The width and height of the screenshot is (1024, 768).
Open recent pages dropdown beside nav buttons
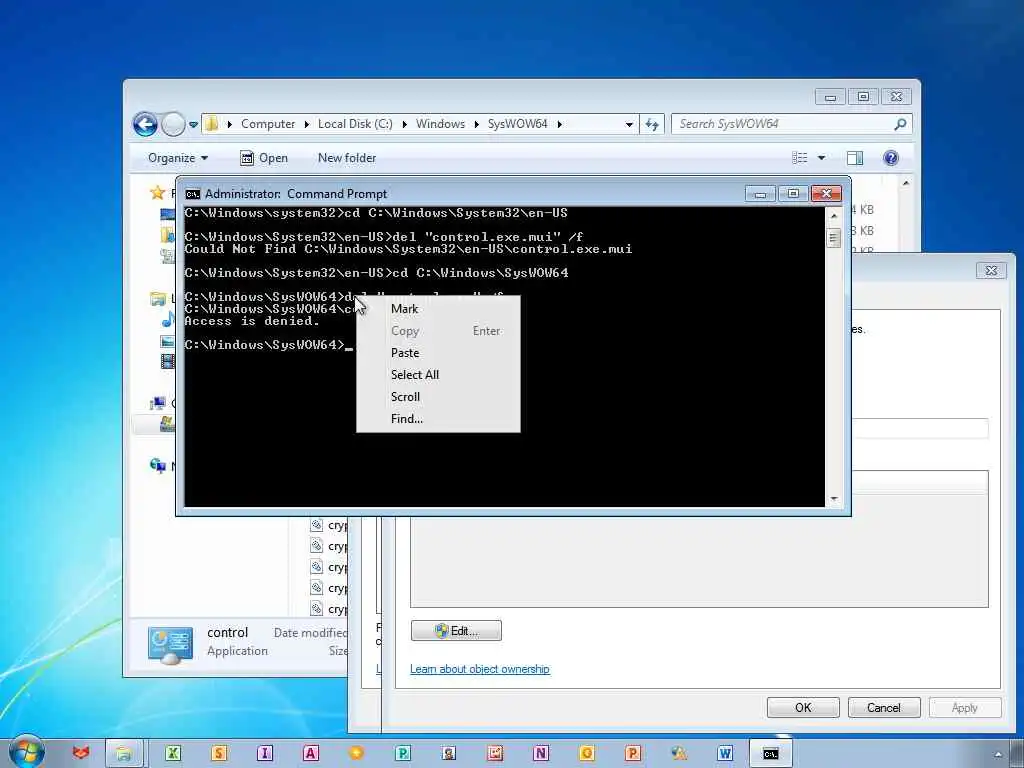193,124
